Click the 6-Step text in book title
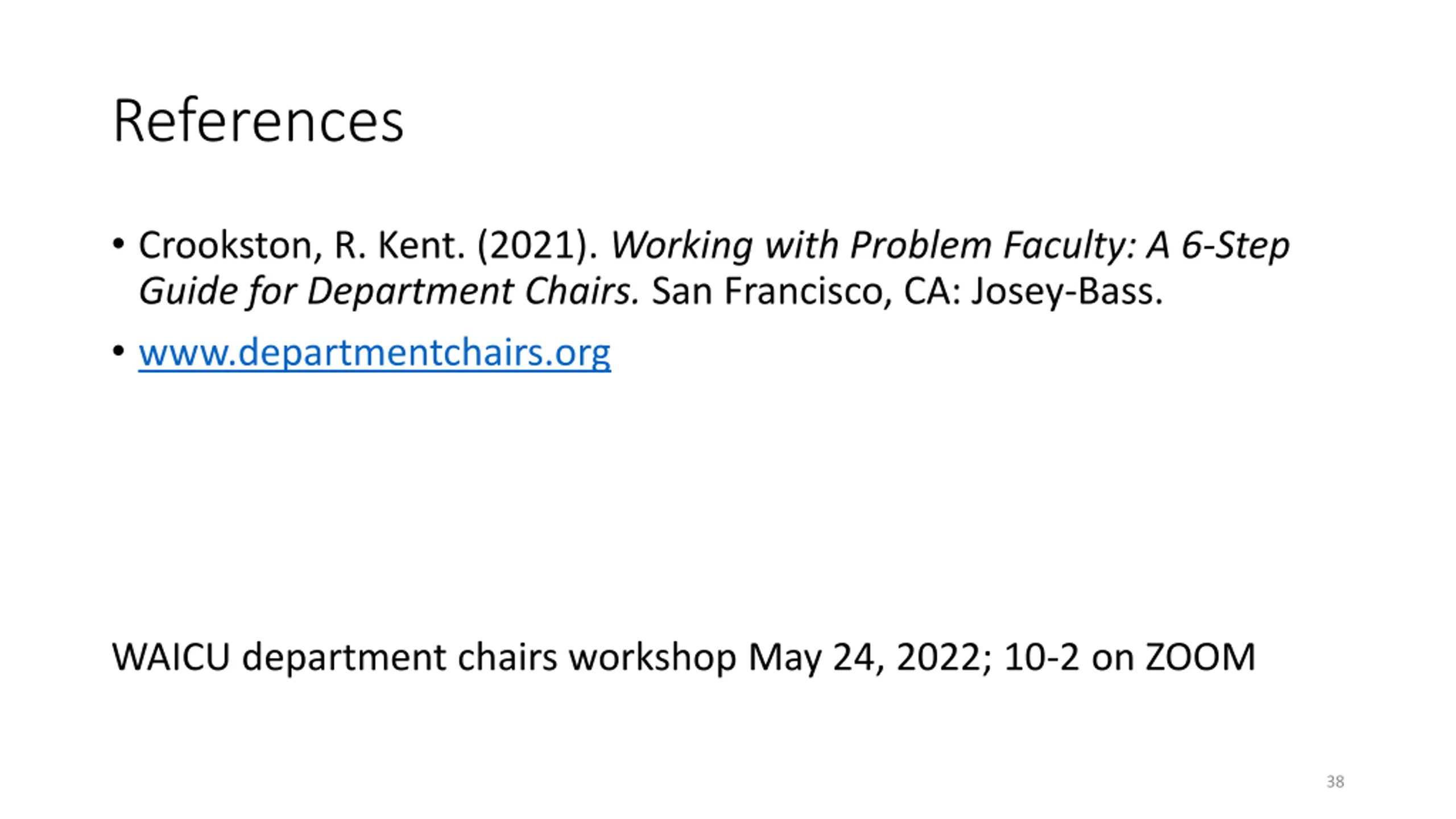Viewport: 1456px width, 819px height. pyautogui.click(x=1235, y=246)
